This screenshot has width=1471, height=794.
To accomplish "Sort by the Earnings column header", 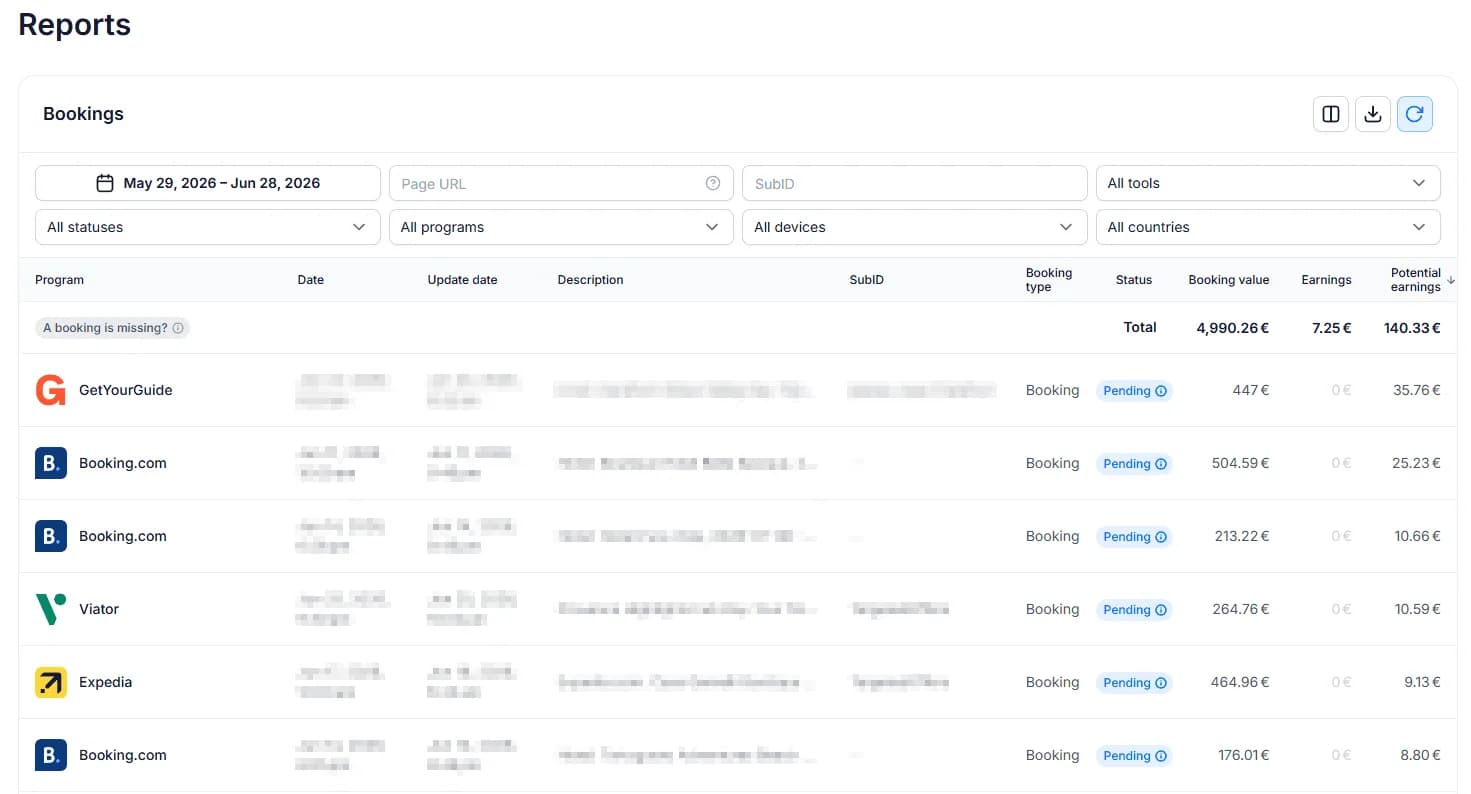I will coord(1326,280).
